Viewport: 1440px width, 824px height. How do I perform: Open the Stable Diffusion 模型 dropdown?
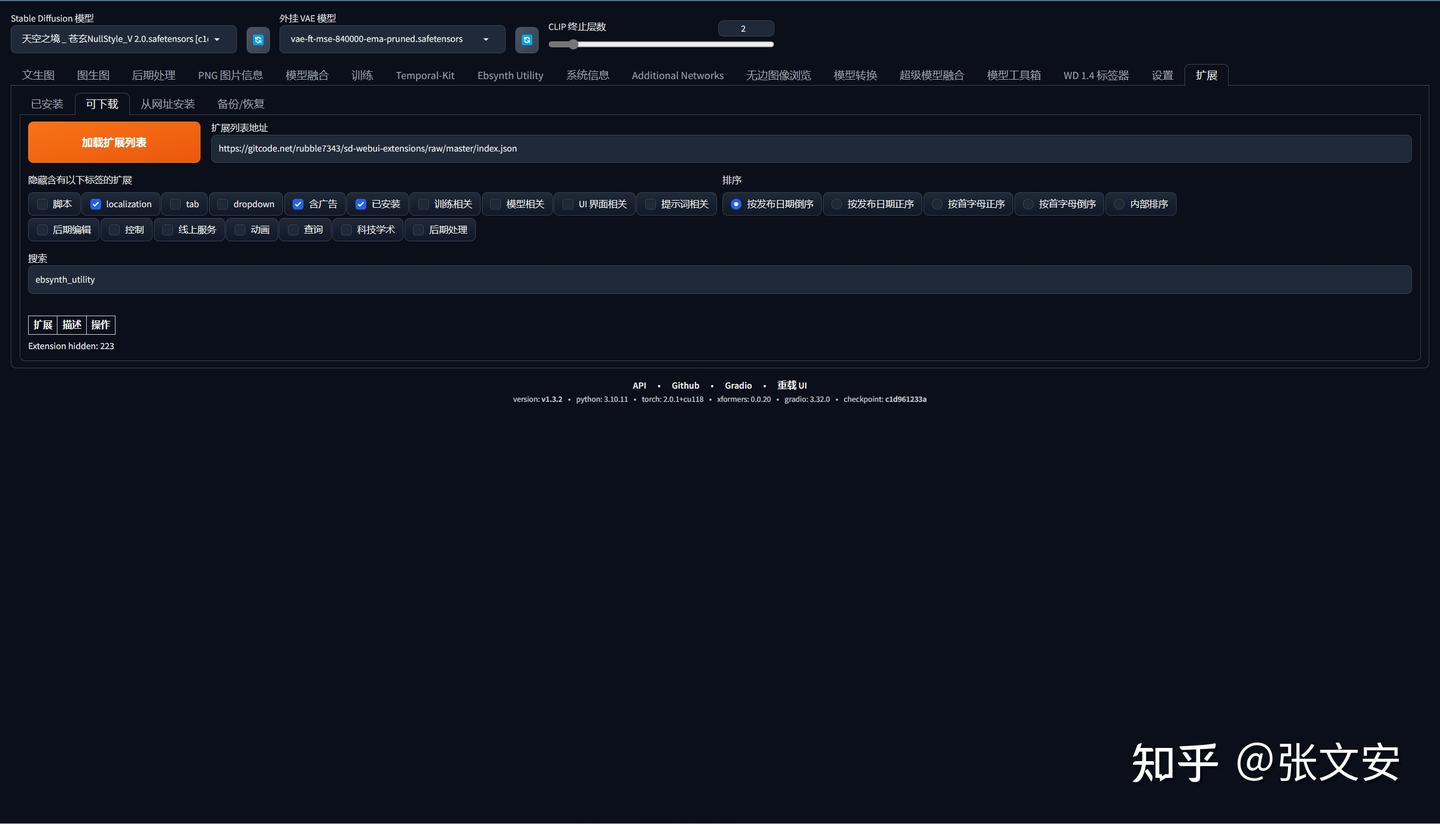[x=122, y=39]
